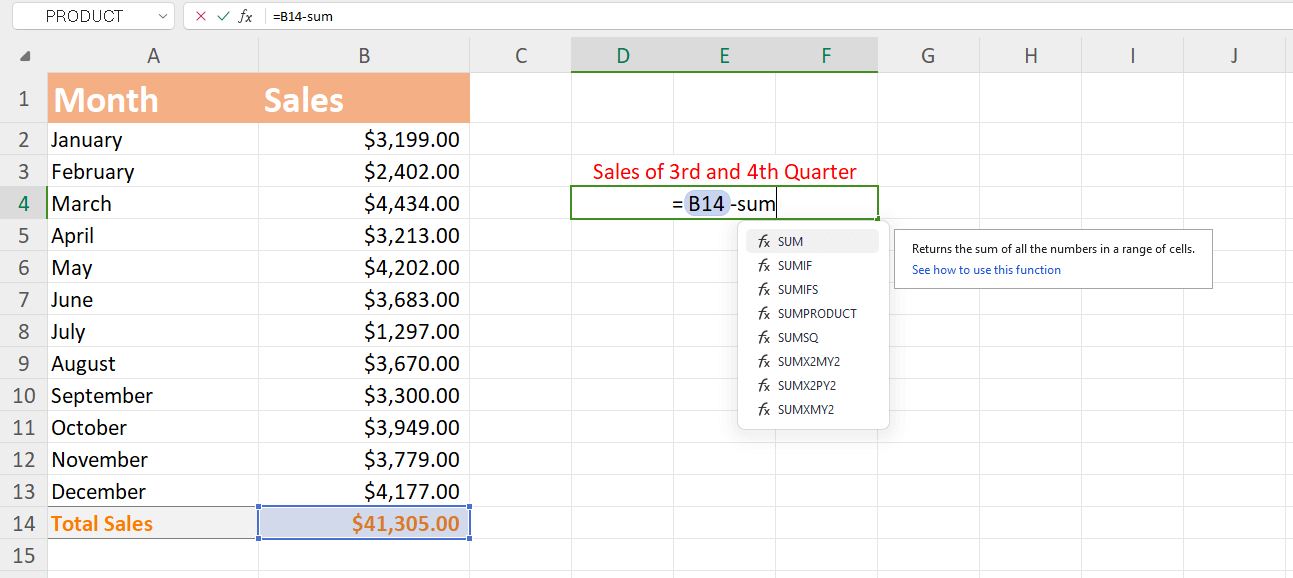Click the fx icon next to SUMXMY2
This screenshot has height=578, width=1293.
[763, 409]
